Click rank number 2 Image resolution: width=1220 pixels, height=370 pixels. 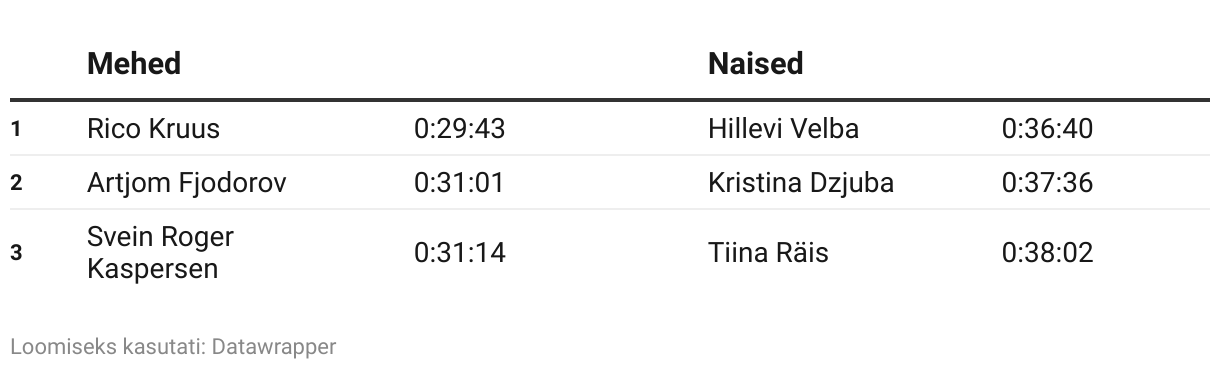click(x=16, y=183)
